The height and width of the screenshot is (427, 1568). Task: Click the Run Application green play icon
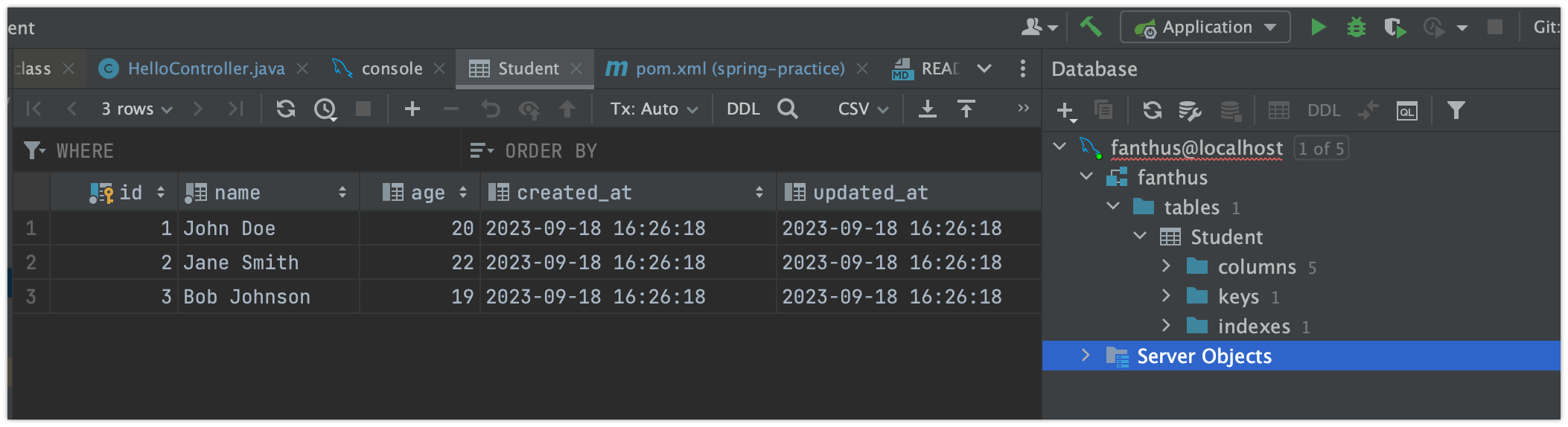coord(1319,28)
